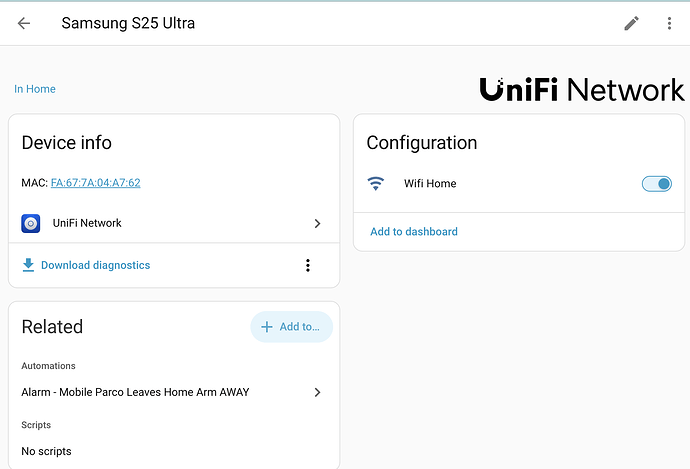
Task: Click the UniFi Network integration icon
Action: coord(31,224)
